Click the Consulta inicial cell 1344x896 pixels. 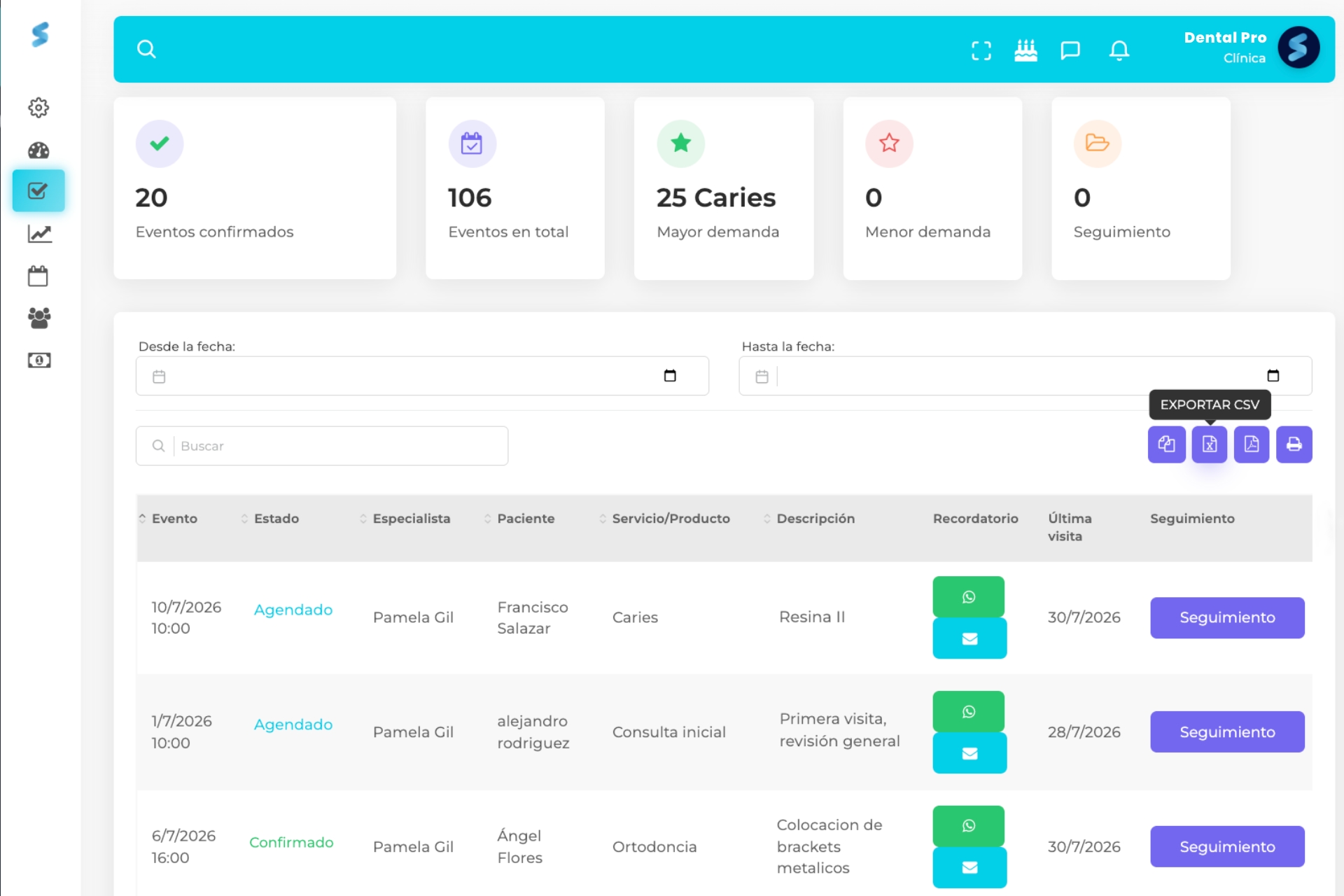[x=668, y=732]
